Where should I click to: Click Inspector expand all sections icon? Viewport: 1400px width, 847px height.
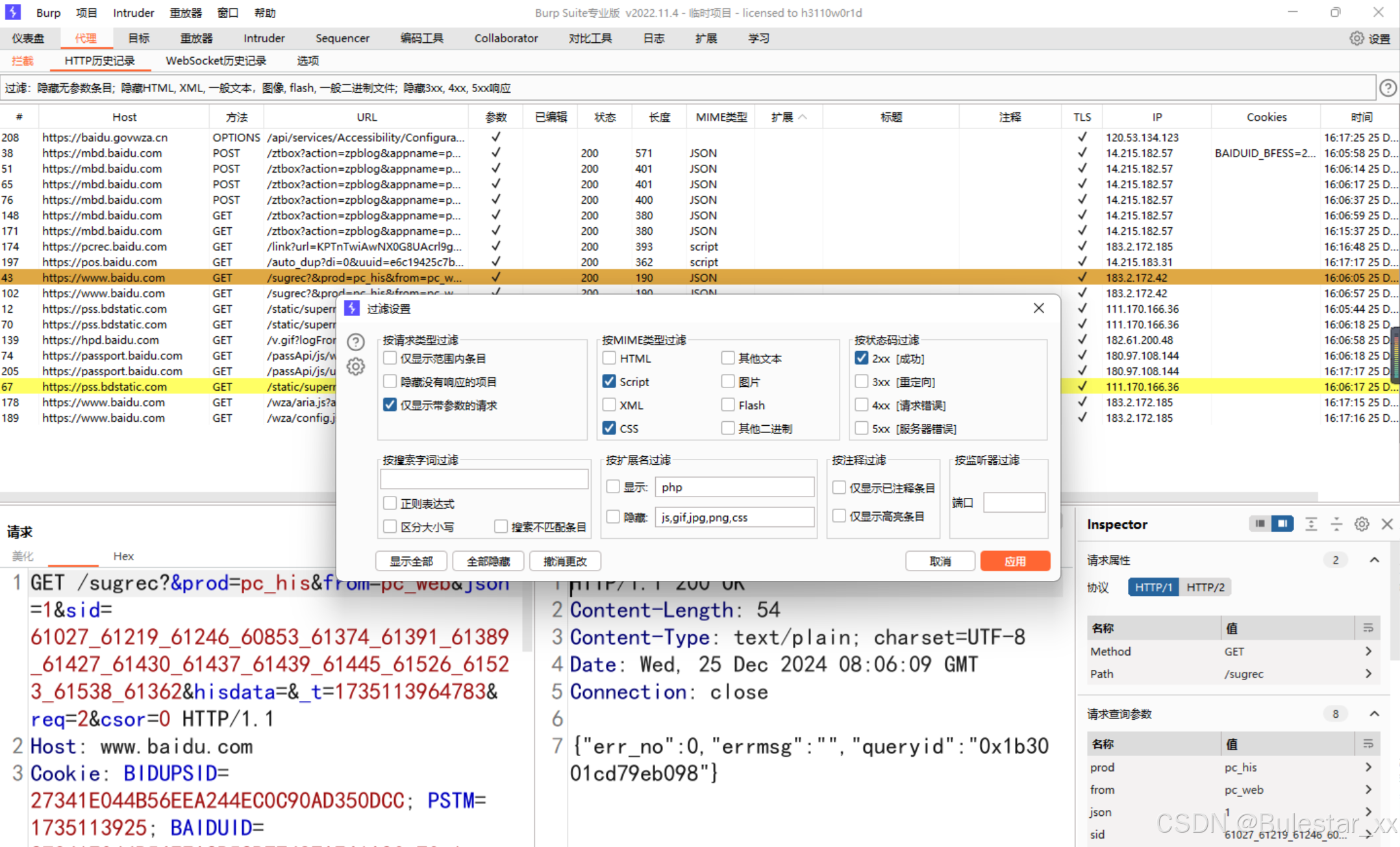click(x=1311, y=524)
